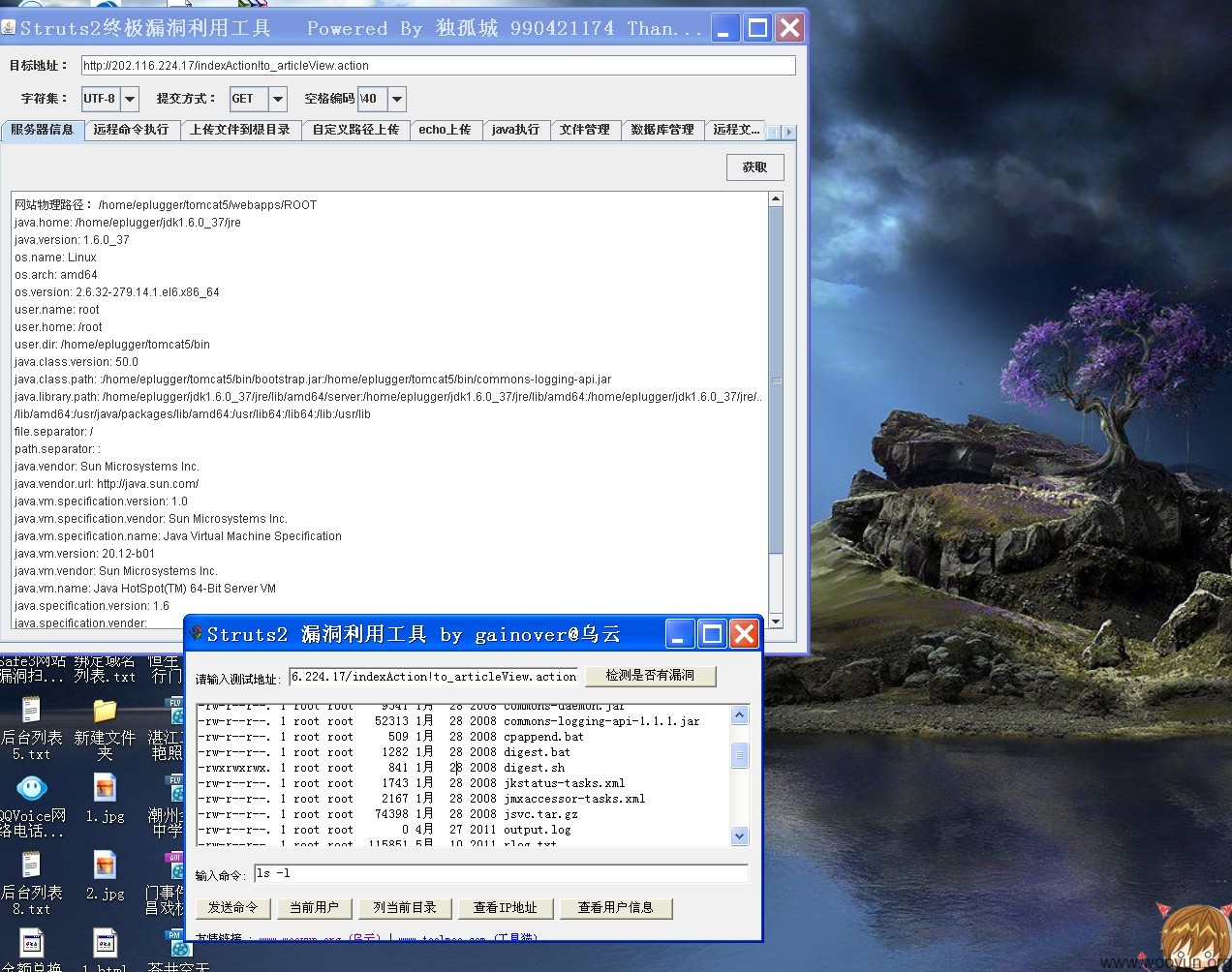Switch to the 服务器信息 tab

pos(43,130)
